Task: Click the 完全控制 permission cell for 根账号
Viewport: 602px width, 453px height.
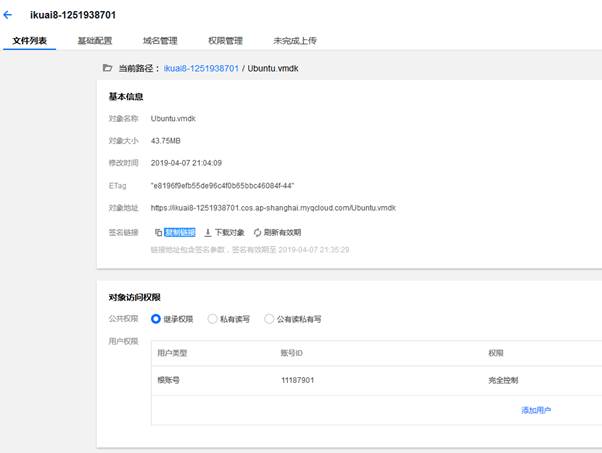Action: 503,381
